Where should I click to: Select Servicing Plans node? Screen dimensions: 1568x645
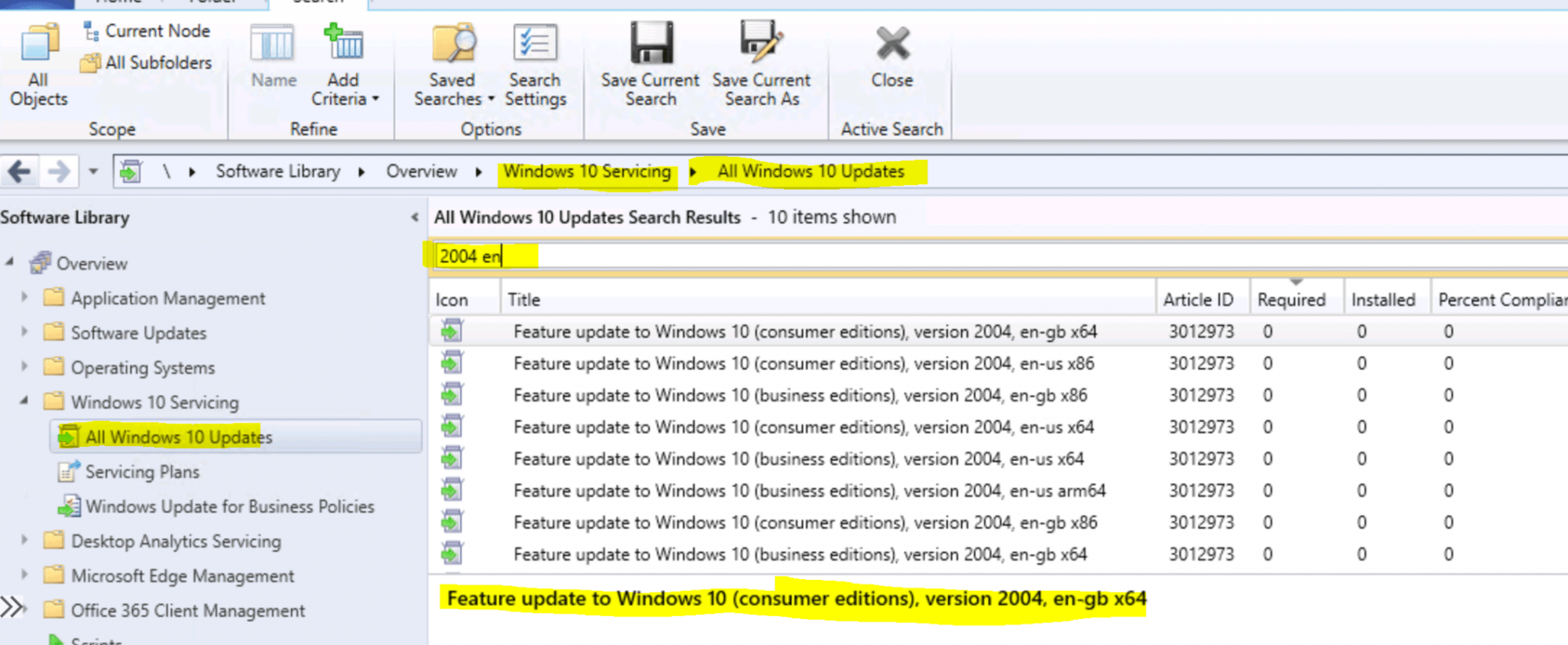coord(142,471)
